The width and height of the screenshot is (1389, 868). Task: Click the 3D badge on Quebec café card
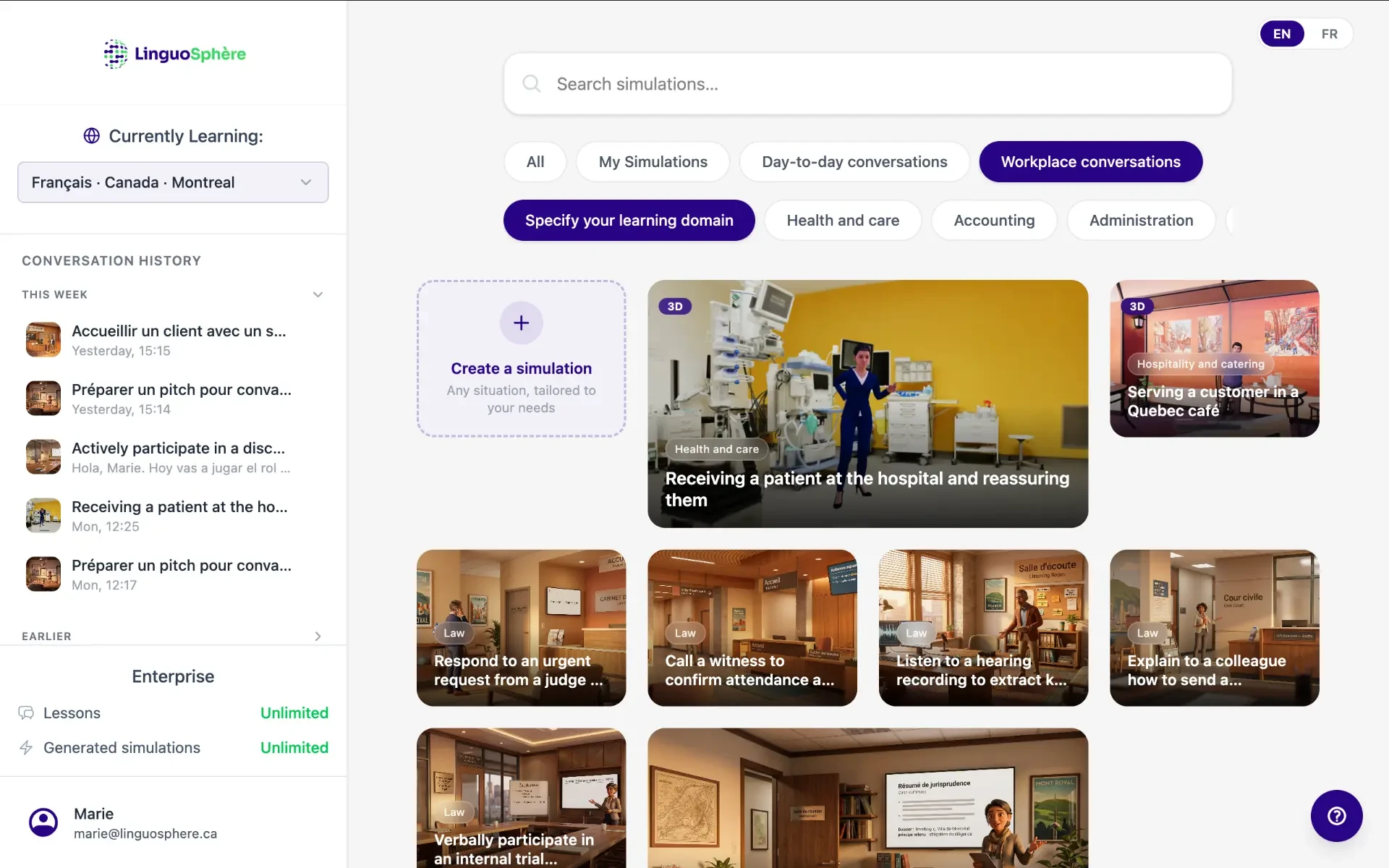[1137, 306]
